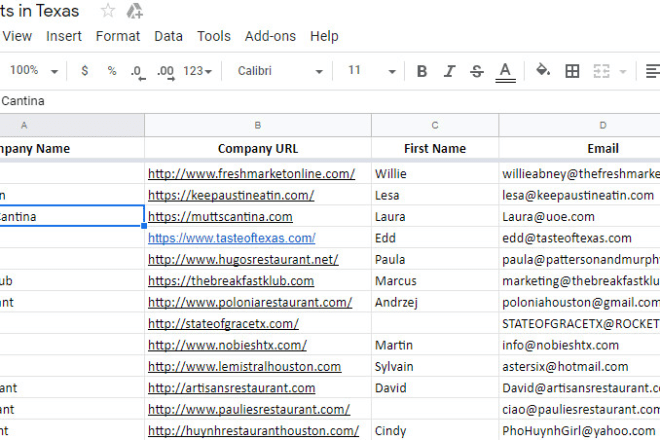The width and height of the screenshot is (660, 440).
Task: Open the 123 number format dropdown
Action: [197, 71]
